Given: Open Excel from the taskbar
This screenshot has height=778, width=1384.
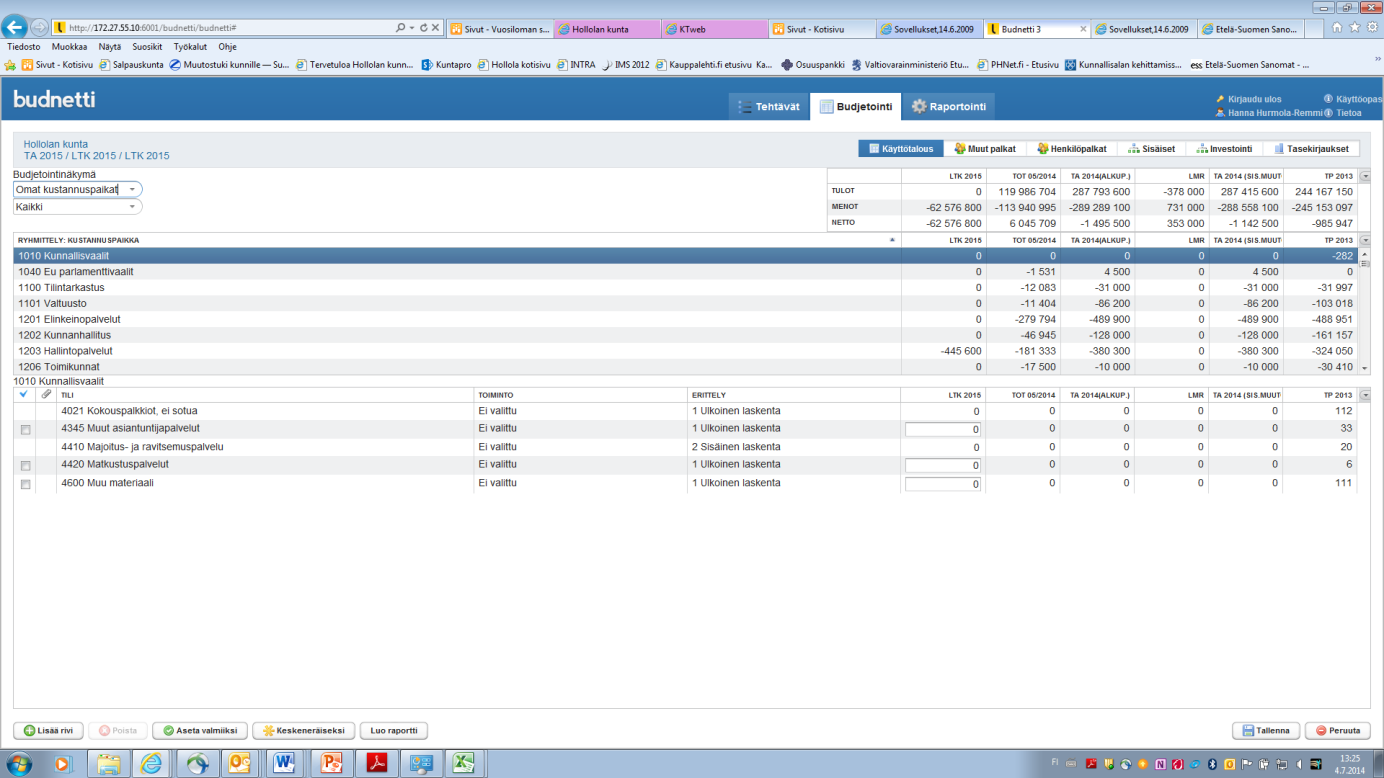Looking at the screenshot, I should click(x=464, y=764).
